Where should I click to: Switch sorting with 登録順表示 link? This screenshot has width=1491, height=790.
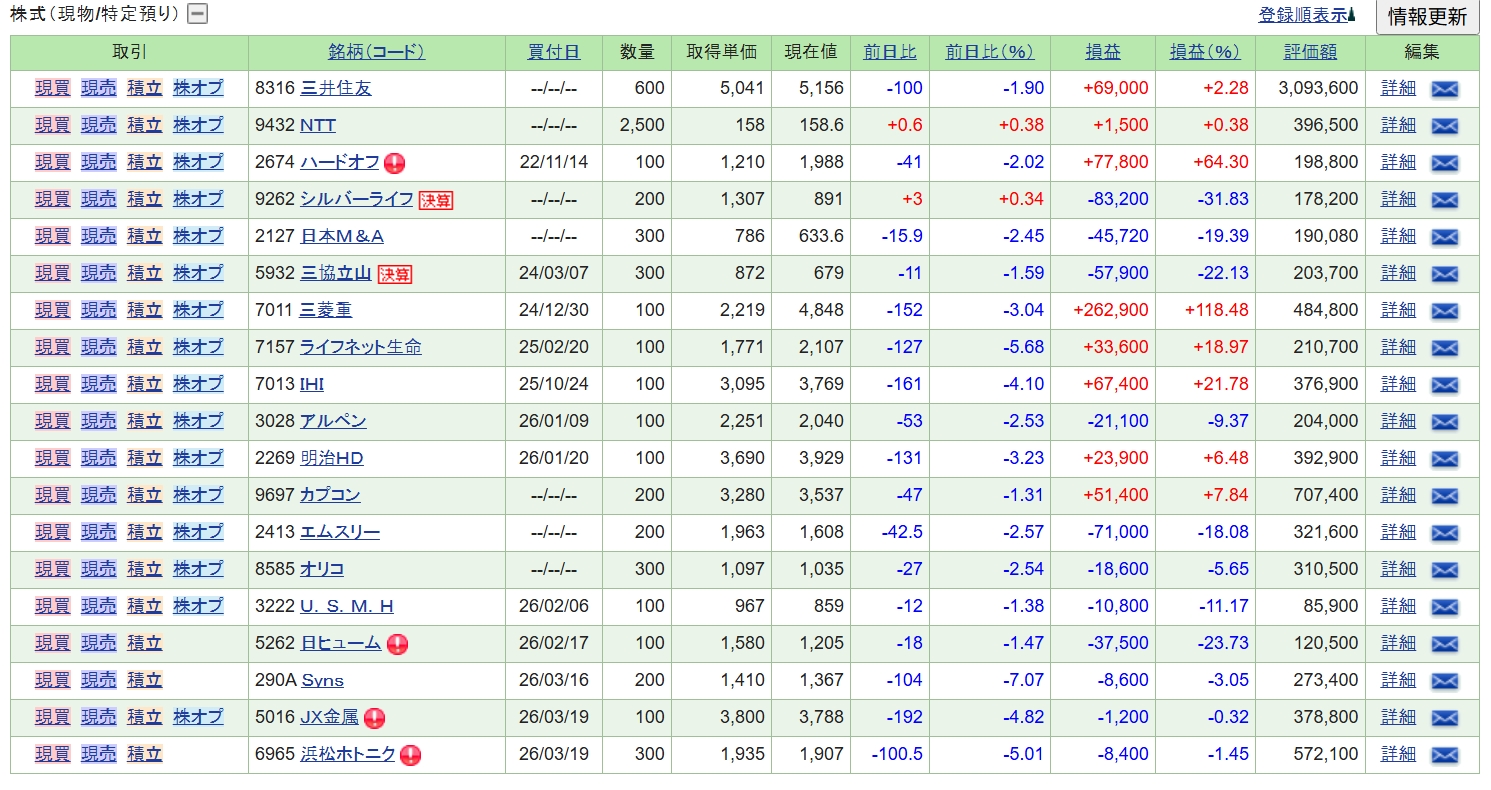coord(1305,15)
